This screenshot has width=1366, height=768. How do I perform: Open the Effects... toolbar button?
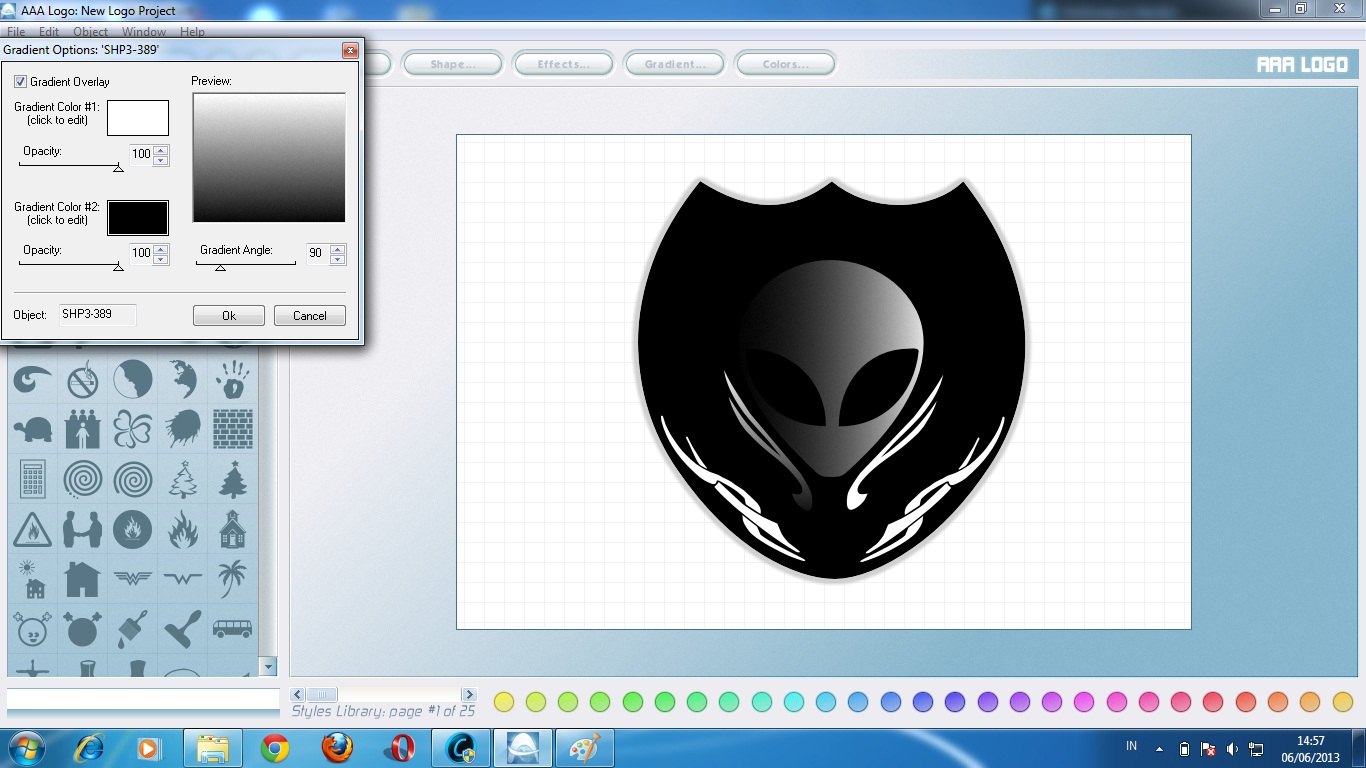[563, 64]
